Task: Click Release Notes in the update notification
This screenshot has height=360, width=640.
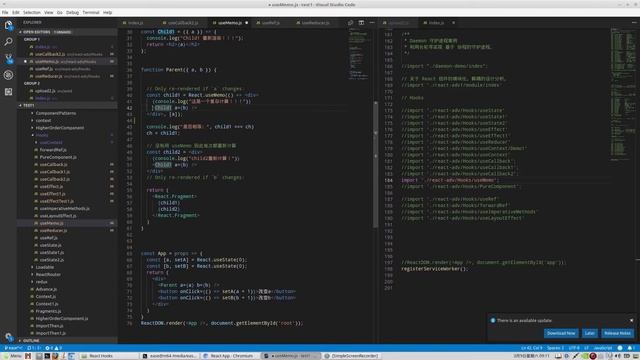Action: click(617, 333)
